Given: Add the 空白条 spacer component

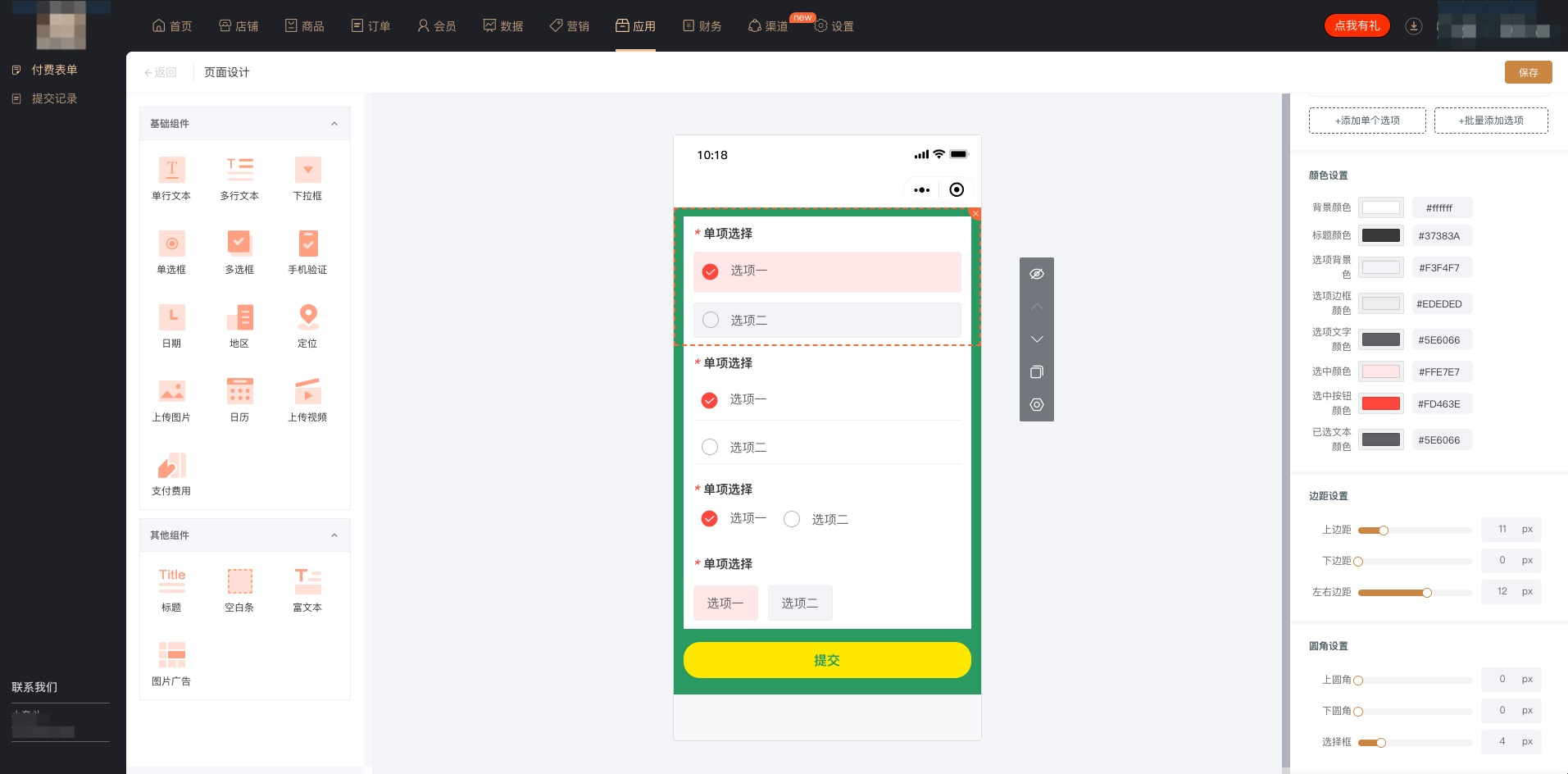Looking at the screenshot, I should 239,590.
